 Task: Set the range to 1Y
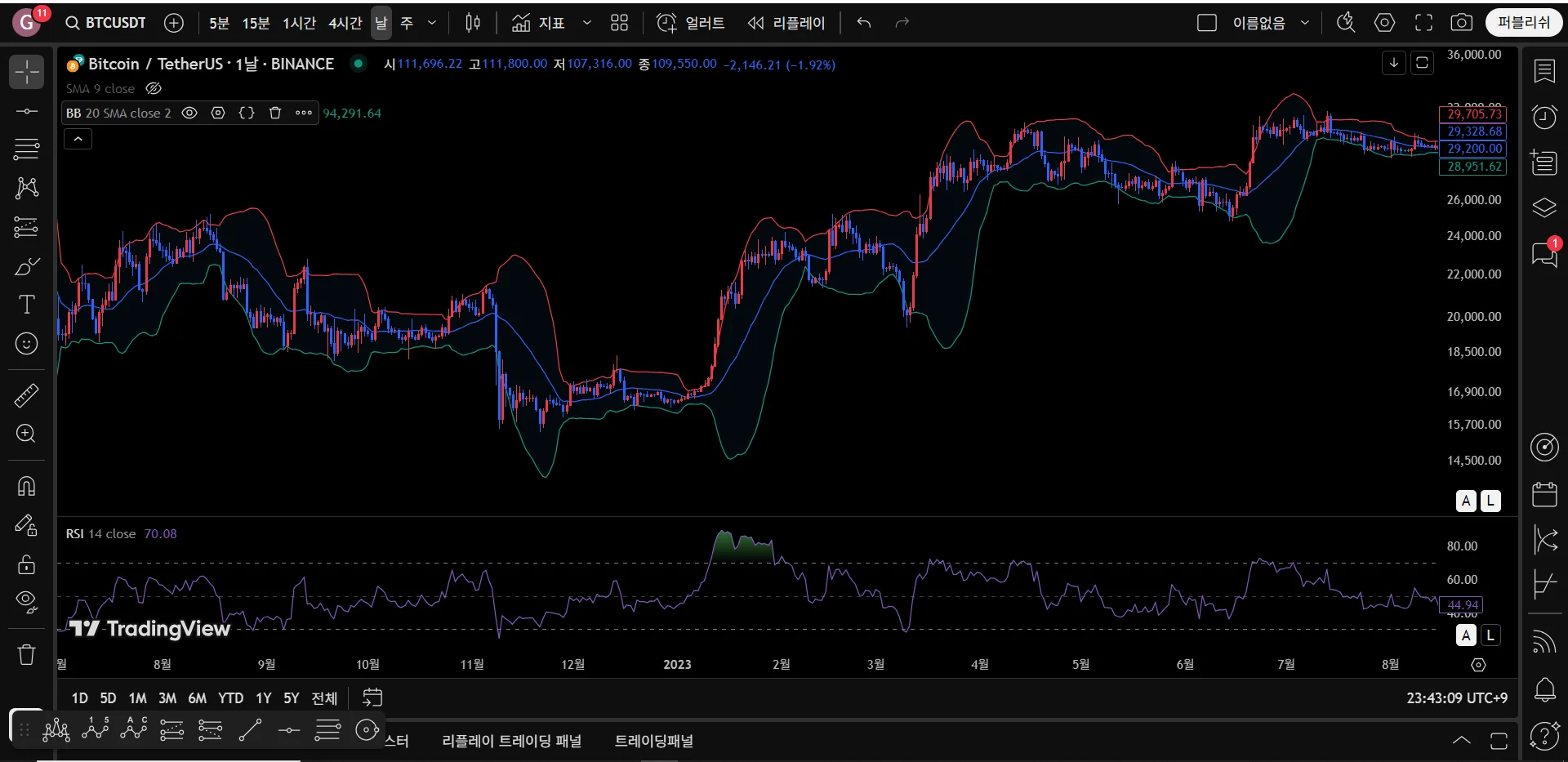click(x=263, y=698)
